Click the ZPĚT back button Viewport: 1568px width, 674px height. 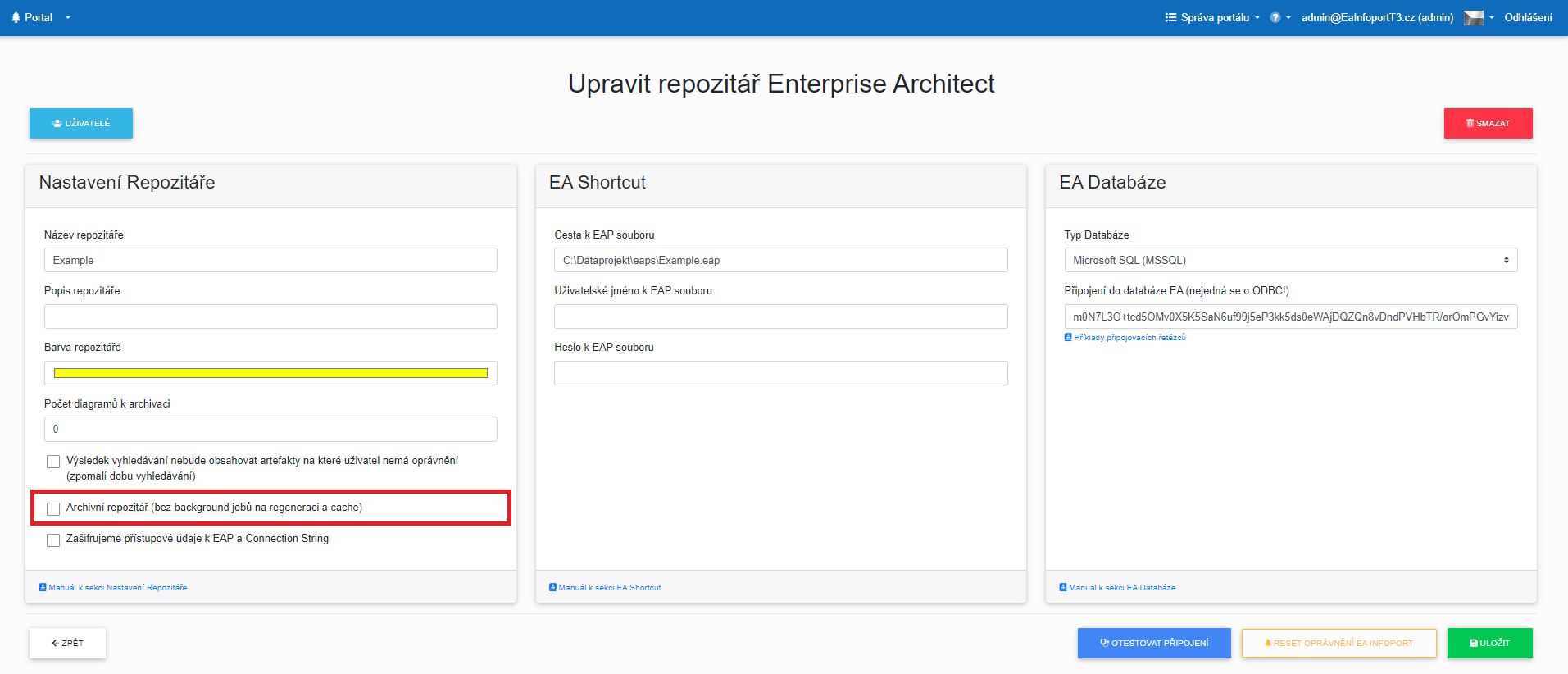67,643
